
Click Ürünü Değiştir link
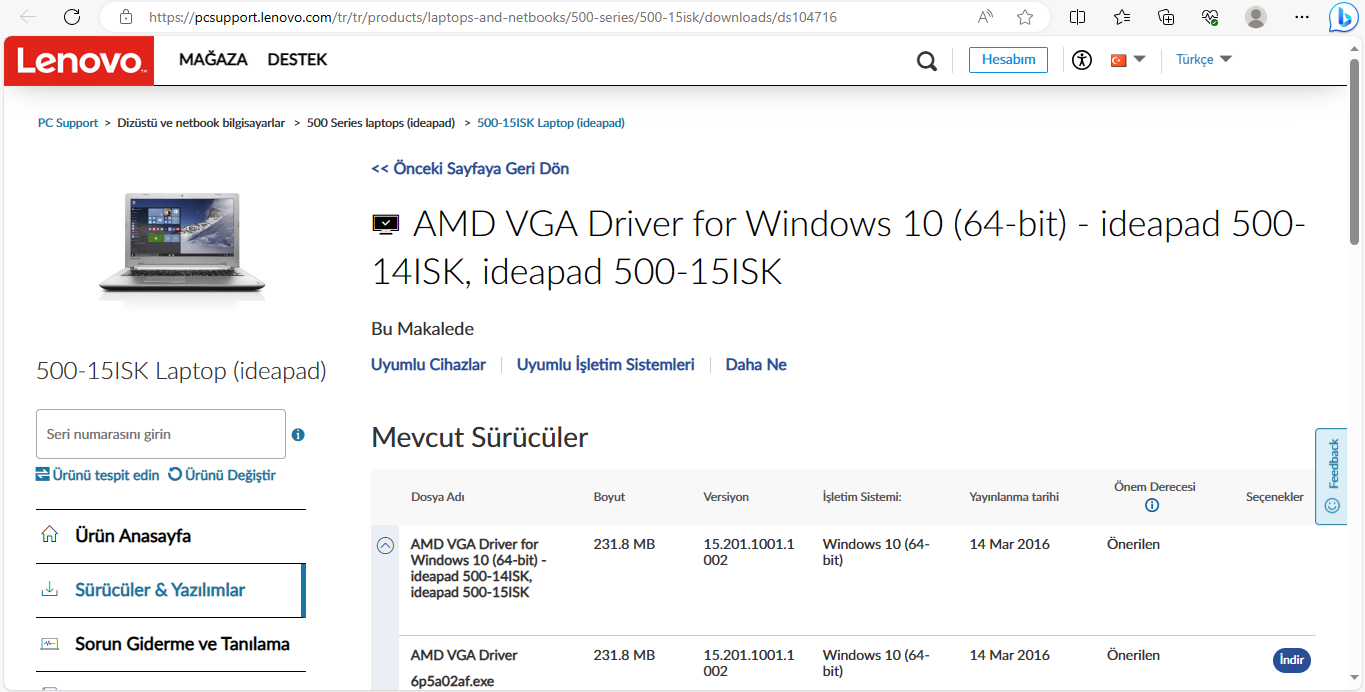pyautogui.click(x=222, y=475)
